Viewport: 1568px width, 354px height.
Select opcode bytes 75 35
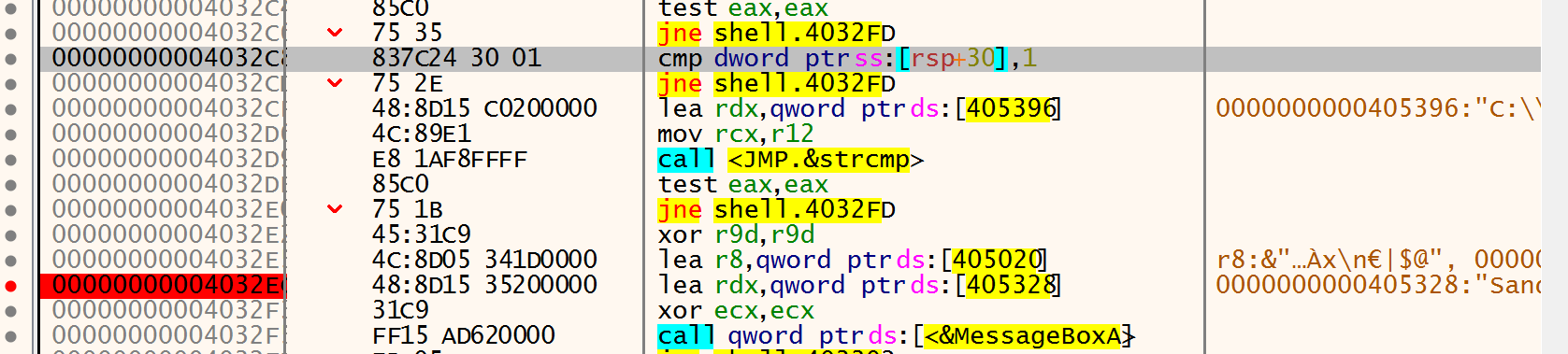point(408,33)
